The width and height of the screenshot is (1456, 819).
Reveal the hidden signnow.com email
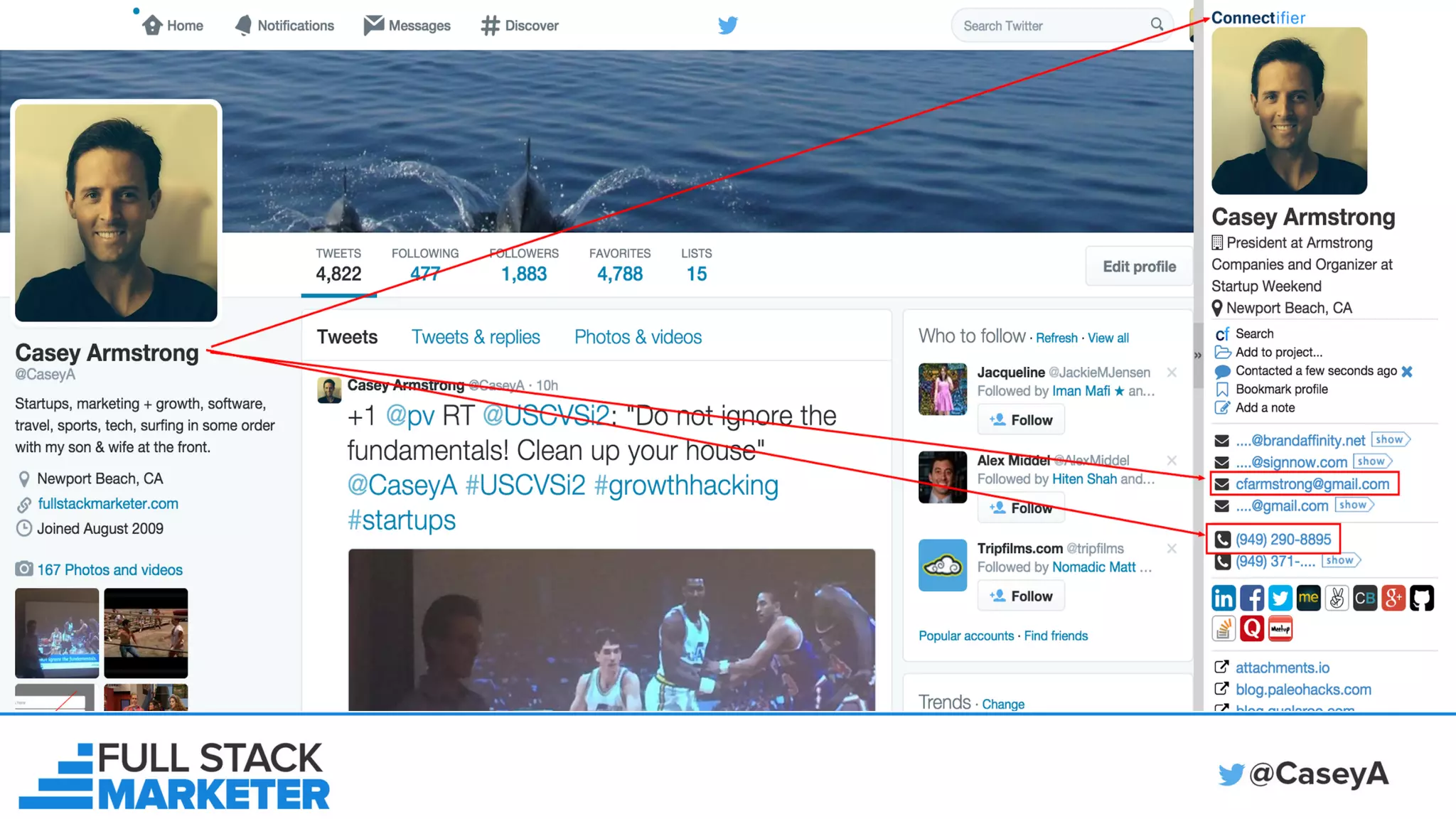pyautogui.click(x=1371, y=461)
